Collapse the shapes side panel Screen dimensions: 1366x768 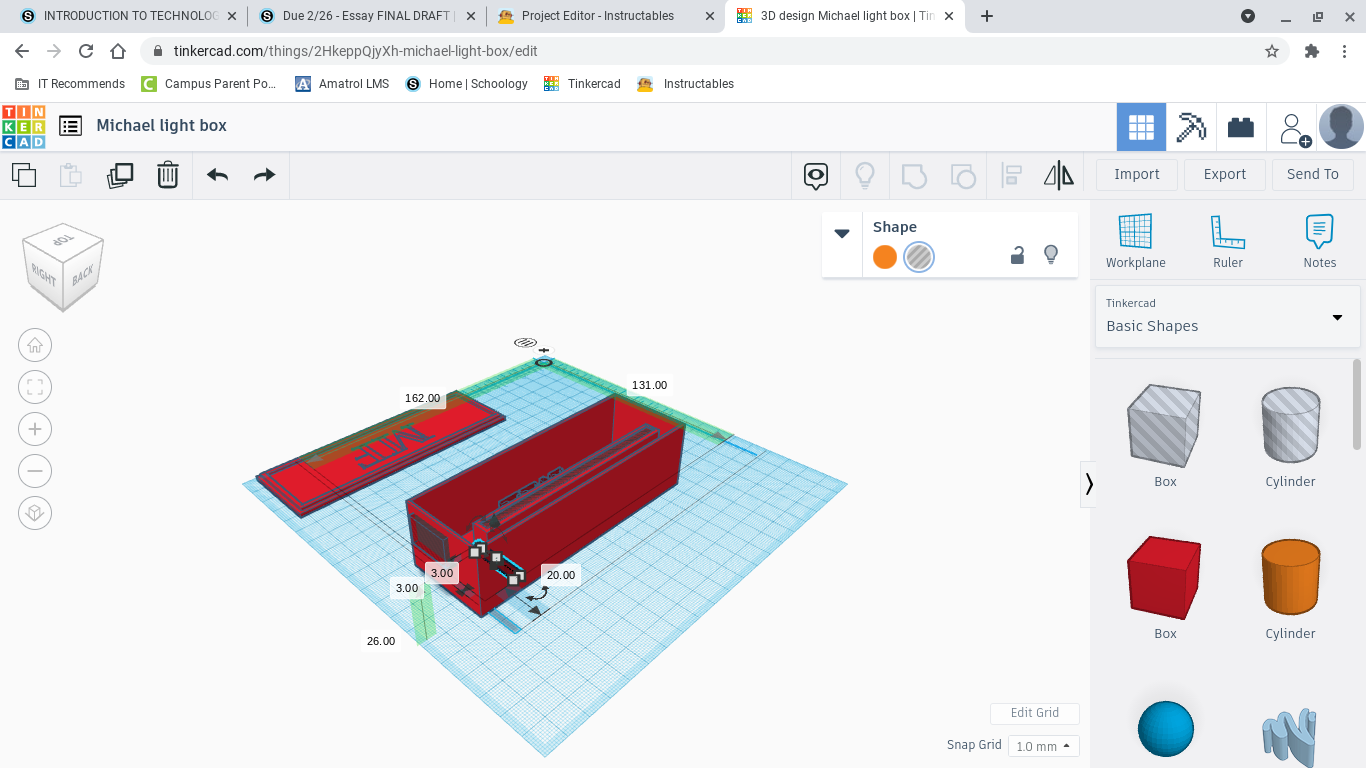point(1089,484)
